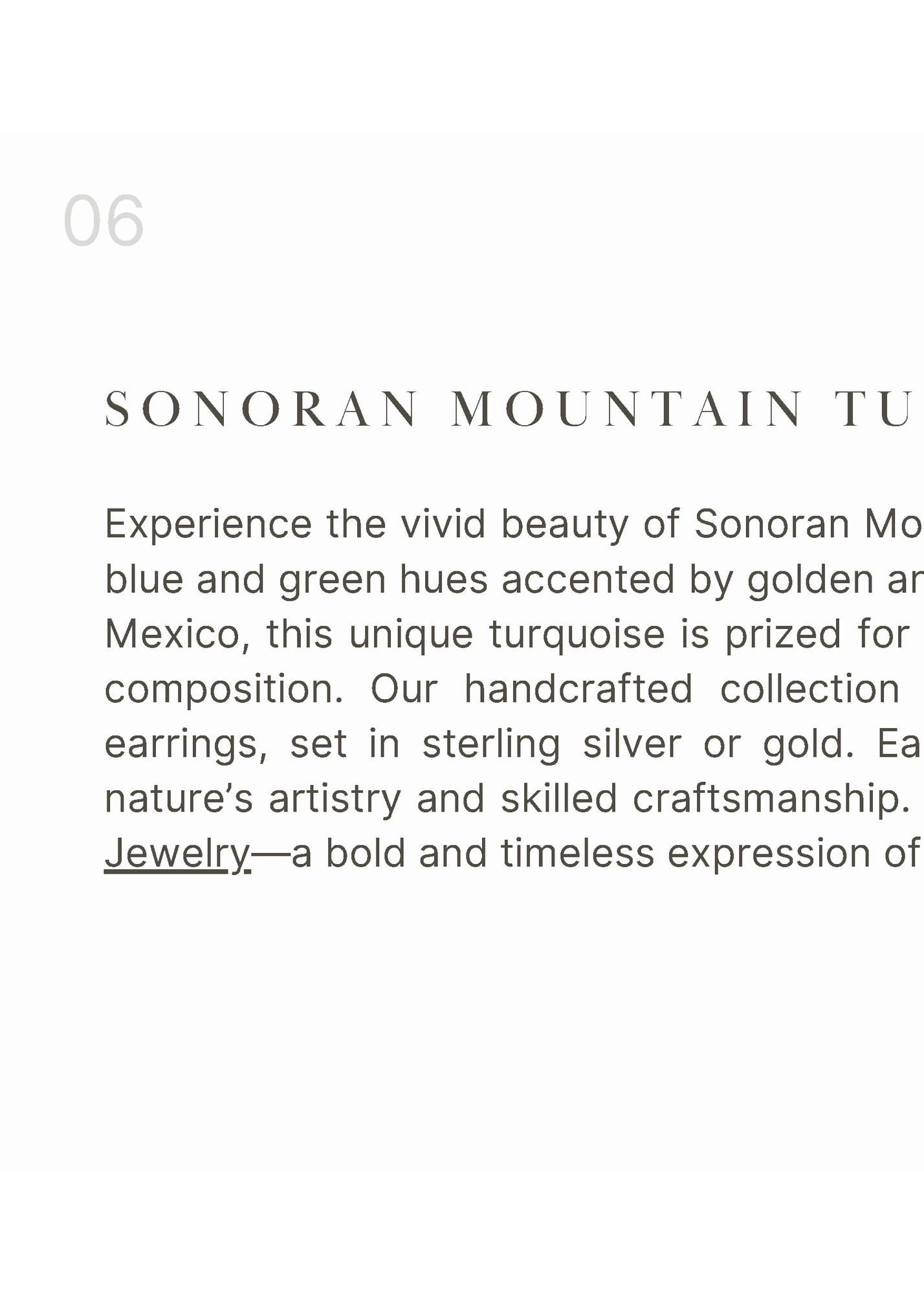Click the word "handcrafted" in the paragraph
This screenshot has height=1306, width=924.
[578, 689]
